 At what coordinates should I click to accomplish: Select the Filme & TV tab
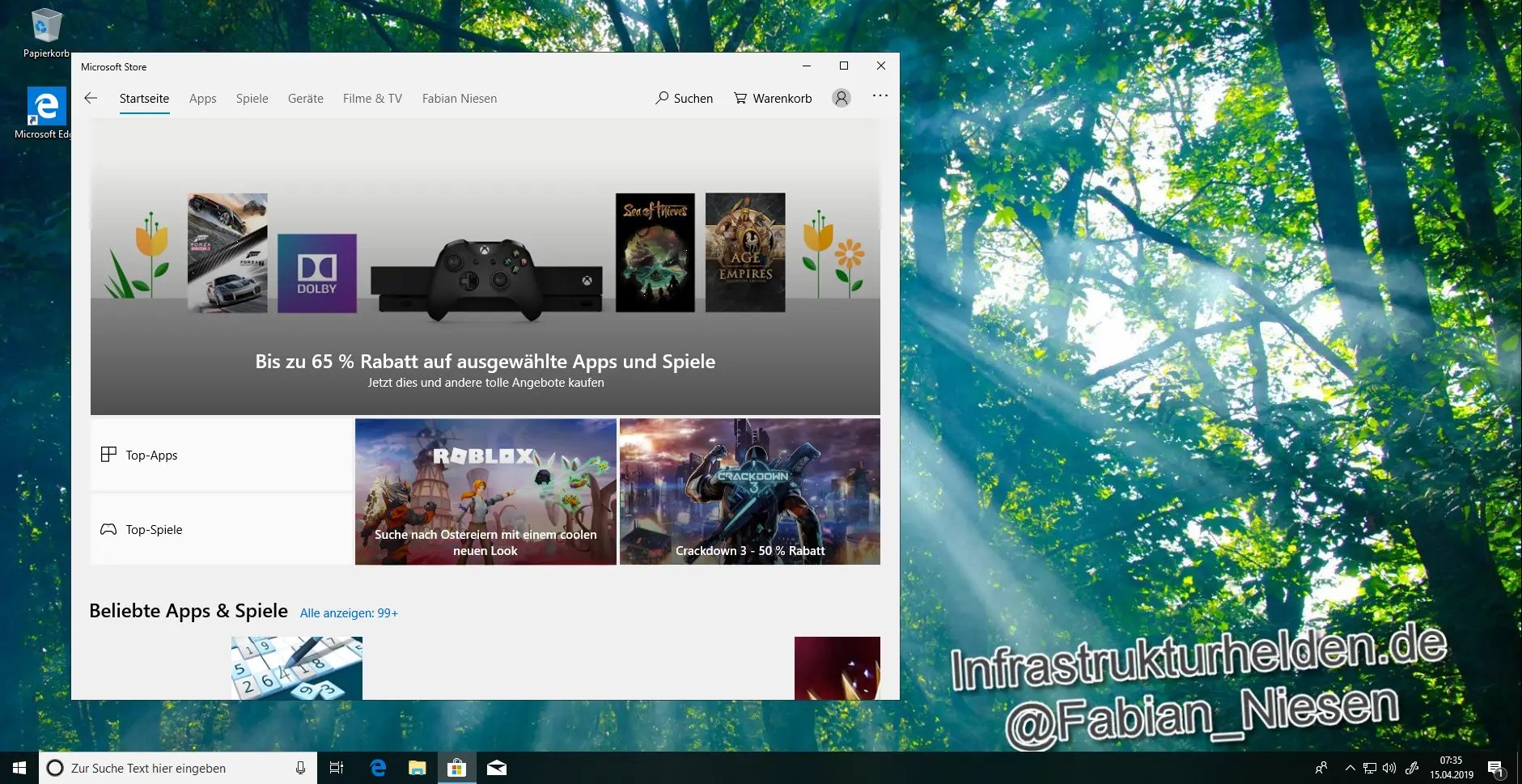tap(372, 99)
